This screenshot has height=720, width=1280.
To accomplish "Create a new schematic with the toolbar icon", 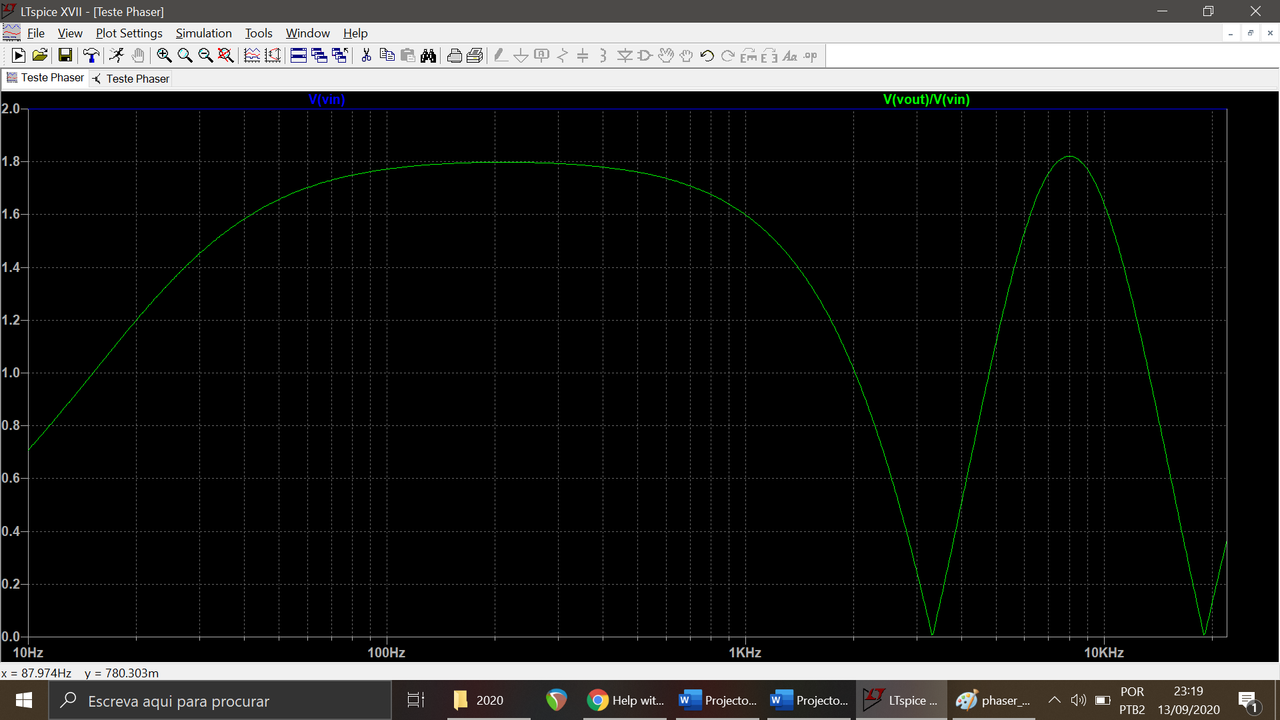I will 18,56.
